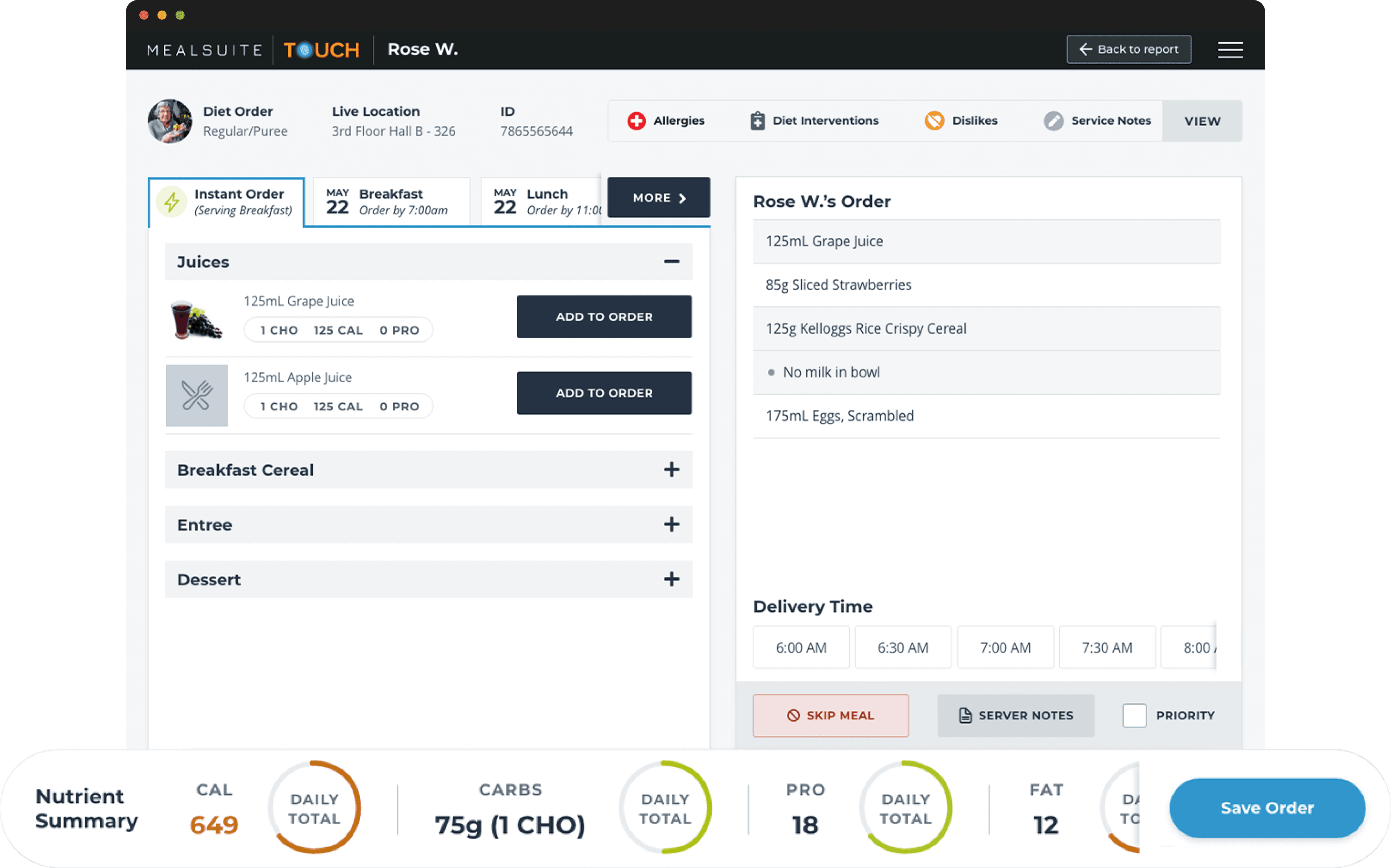Enable the Priority checkbox
1391x868 pixels.
tap(1134, 715)
